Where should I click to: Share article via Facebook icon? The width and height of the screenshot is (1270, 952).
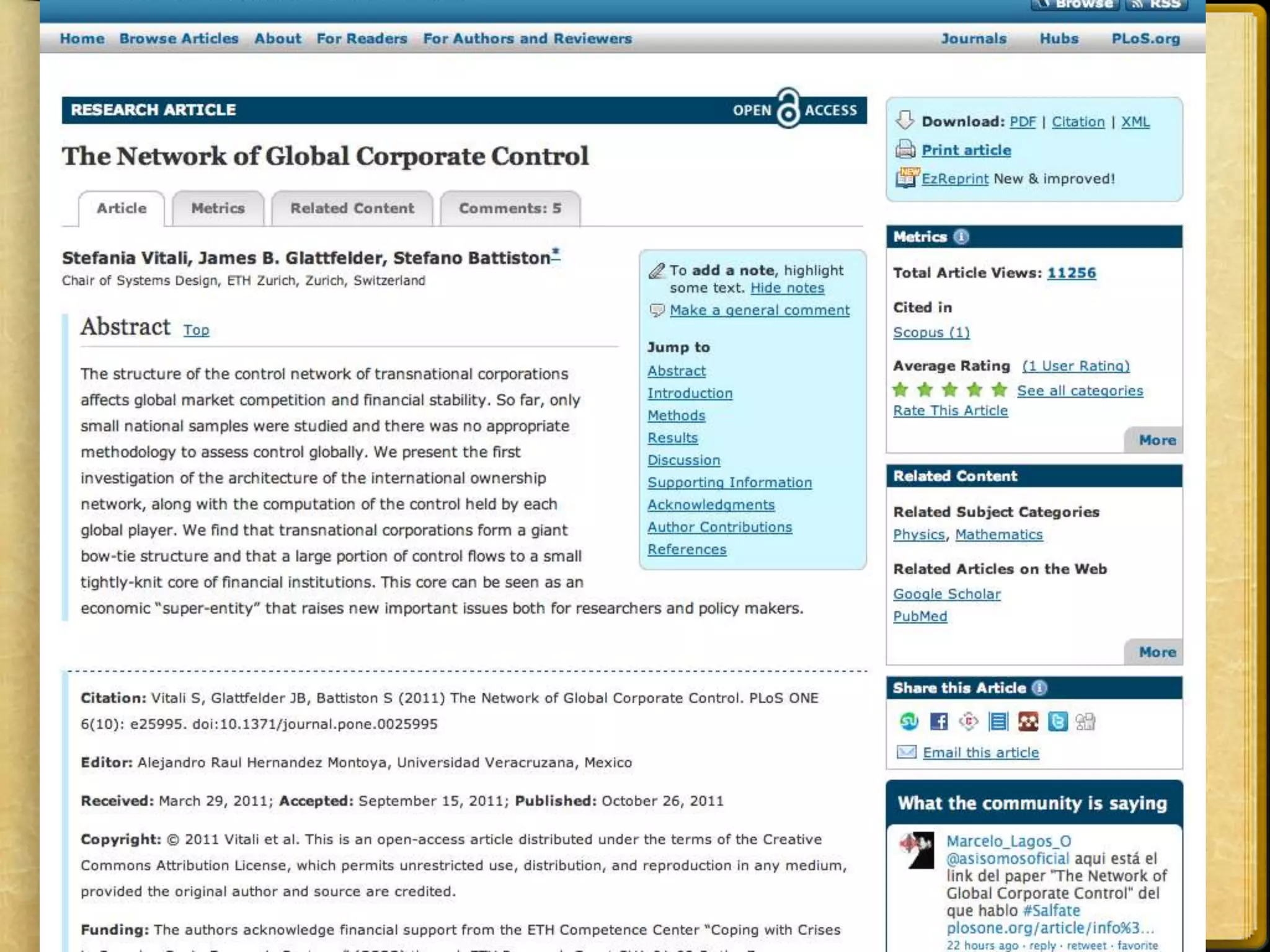coord(939,721)
